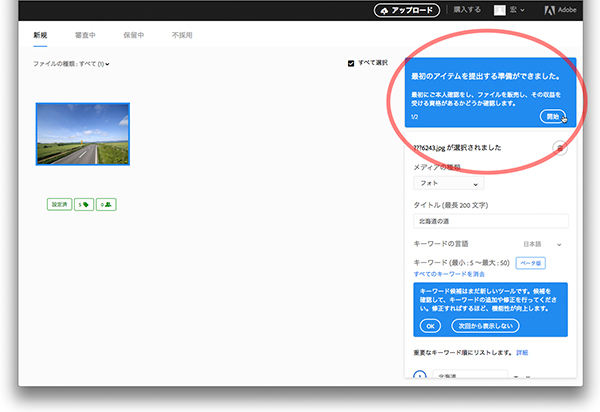The image size is (600, 412).
Task: Toggle the すべて選択 checkbox
Action: [351, 63]
